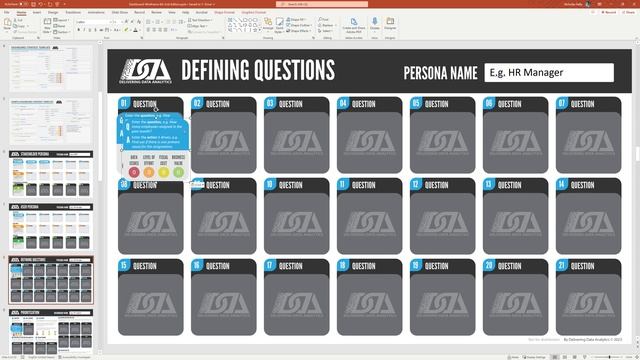Open the Shape Fill dropdown
Viewport: 640px width, 360px height.
(297, 20)
